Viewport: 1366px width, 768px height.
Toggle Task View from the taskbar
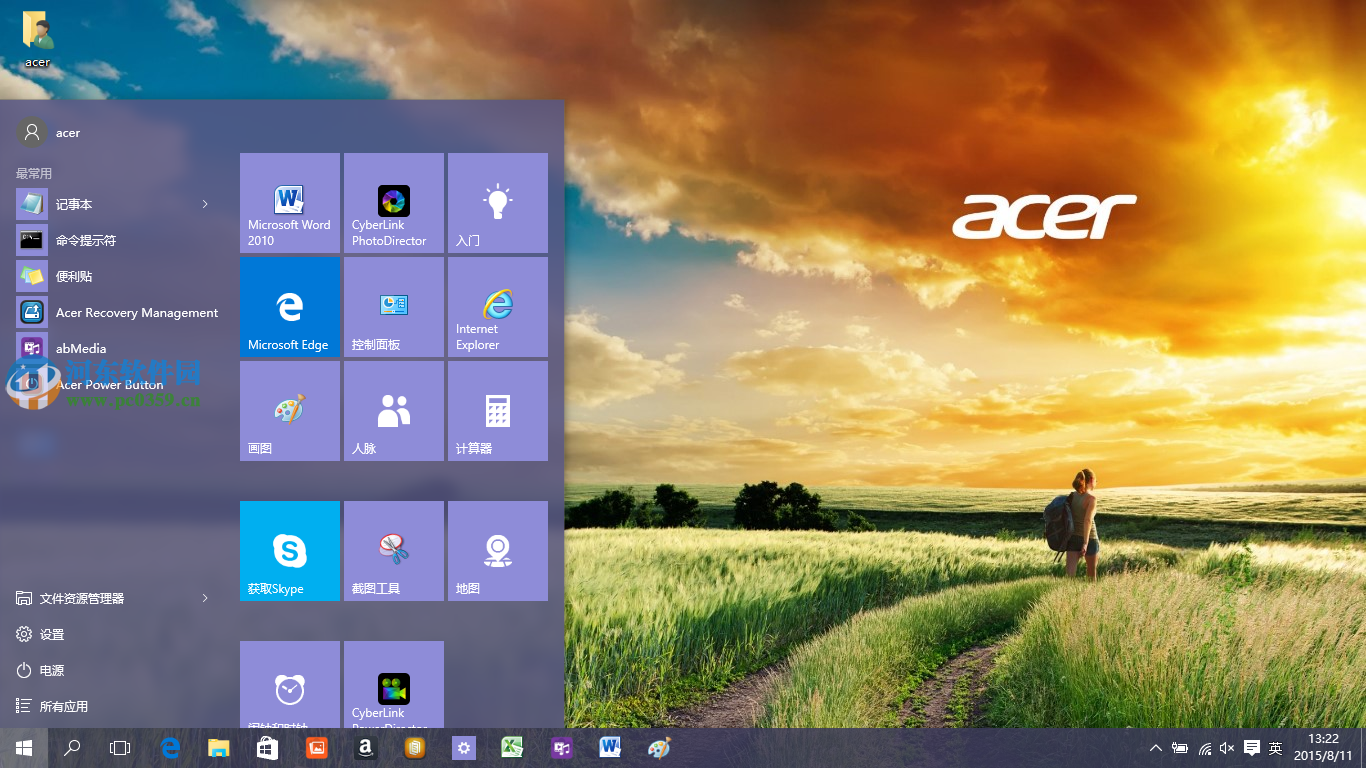[x=120, y=747]
